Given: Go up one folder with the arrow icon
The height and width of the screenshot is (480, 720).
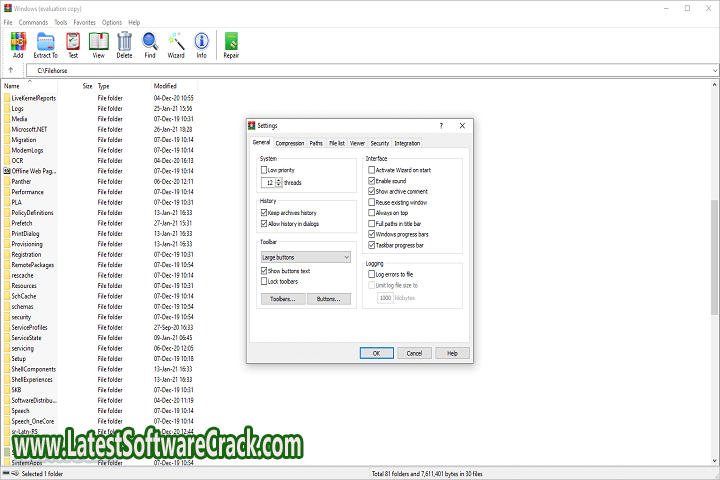Looking at the screenshot, I should (x=10, y=70).
